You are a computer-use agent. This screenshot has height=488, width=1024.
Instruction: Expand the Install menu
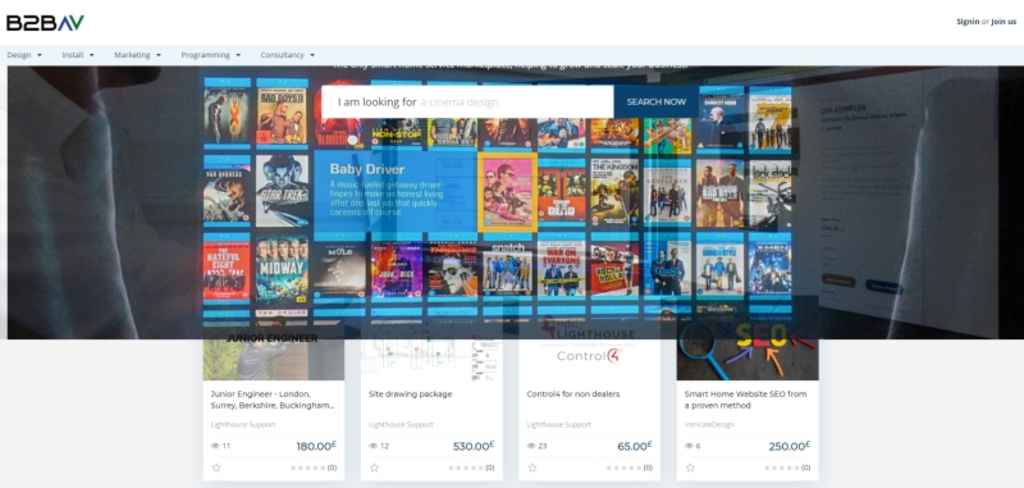(x=78, y=56)
